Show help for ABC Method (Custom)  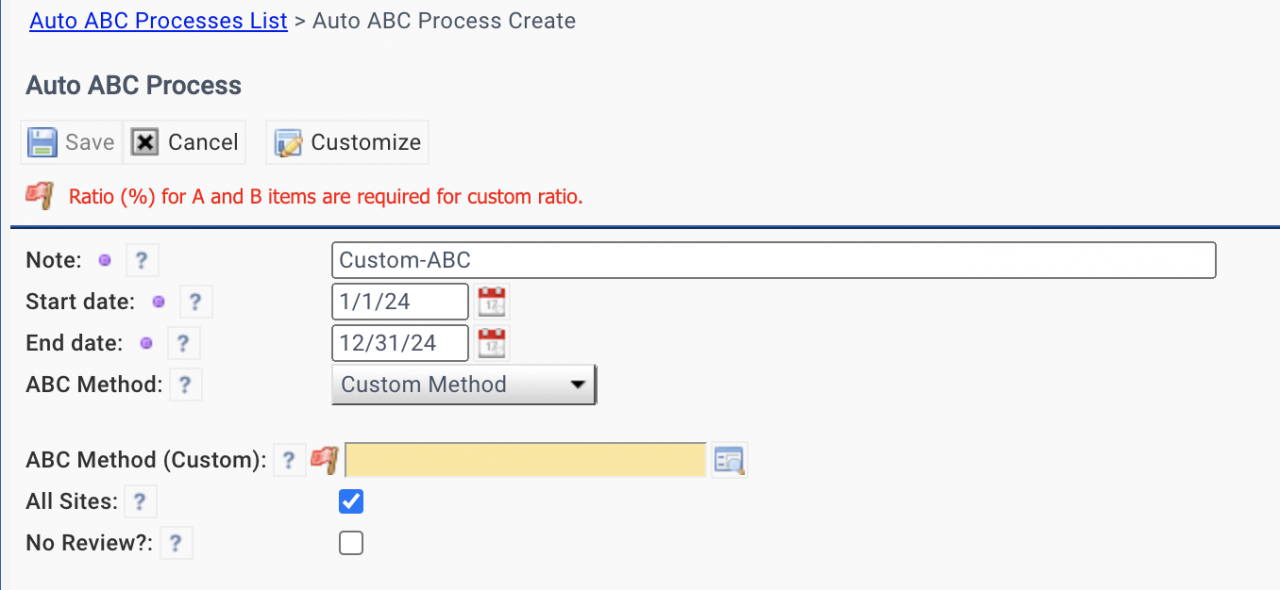289,460
